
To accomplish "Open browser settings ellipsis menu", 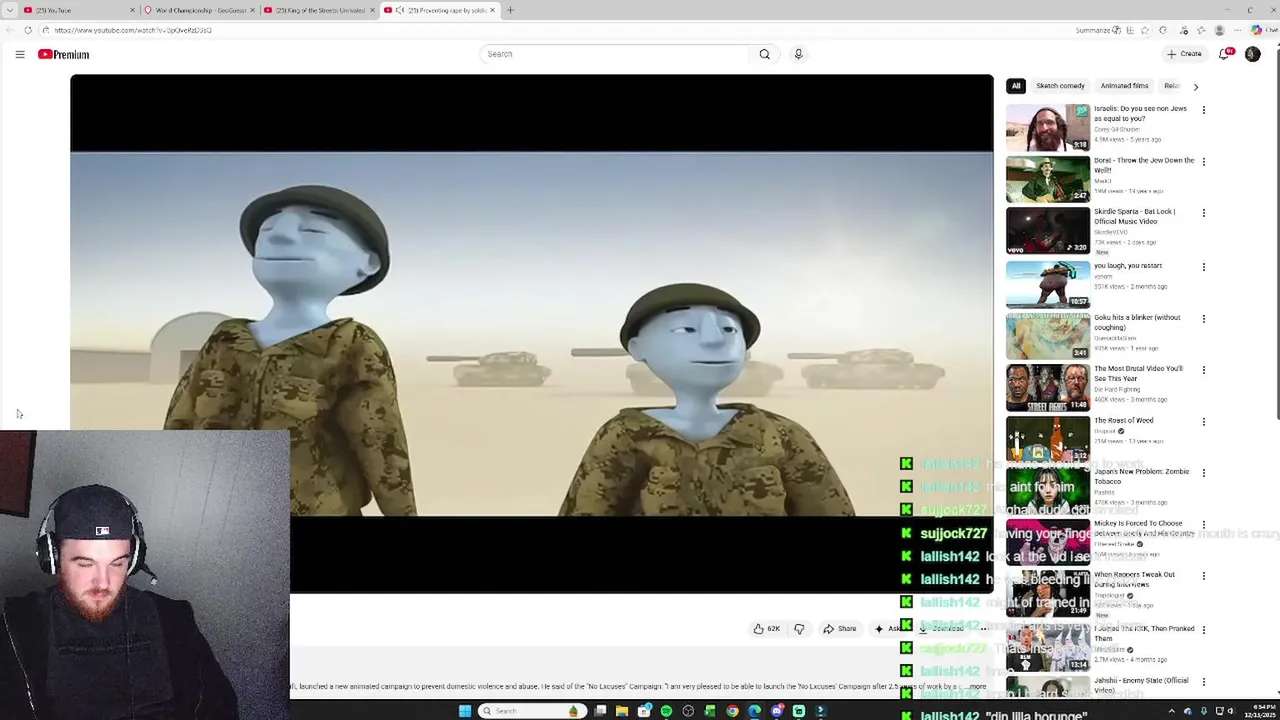I will [1237, 30].
